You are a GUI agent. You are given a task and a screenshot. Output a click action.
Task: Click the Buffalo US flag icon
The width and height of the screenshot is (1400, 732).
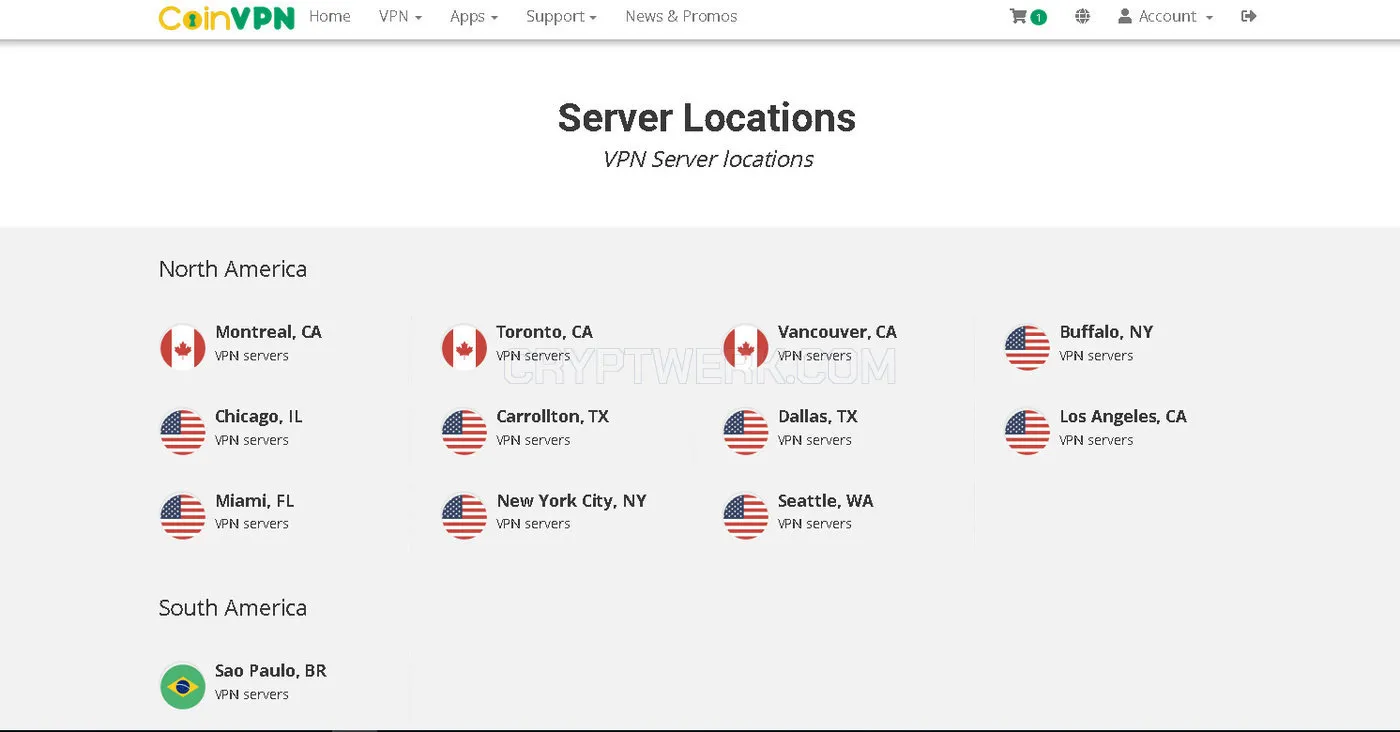click(x=1027, y=347)
